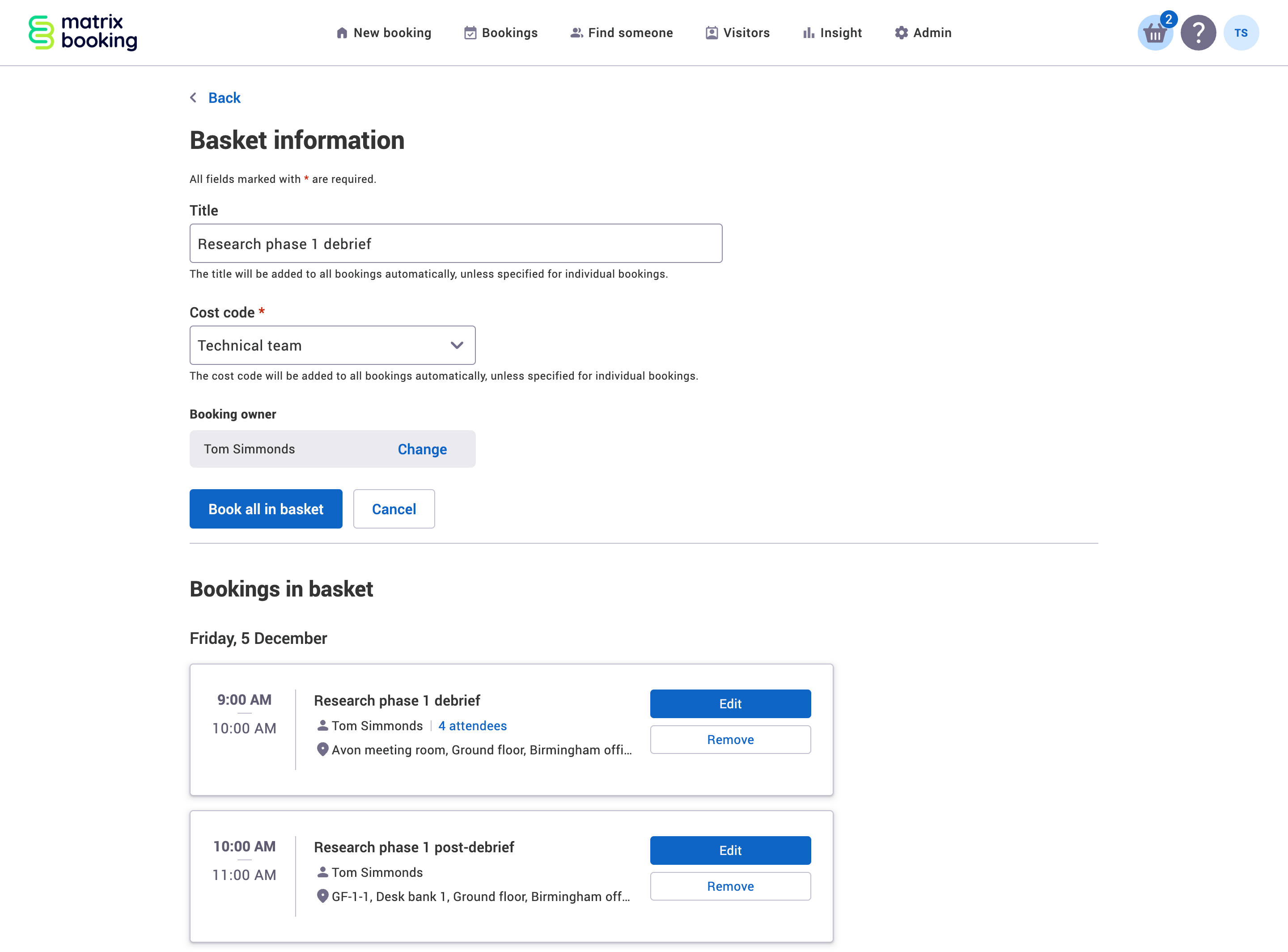Image resolution: width=1288 pixels, height=952 pixels.
Task: Click the matrix booking logo
Action: tap(83, 32)
